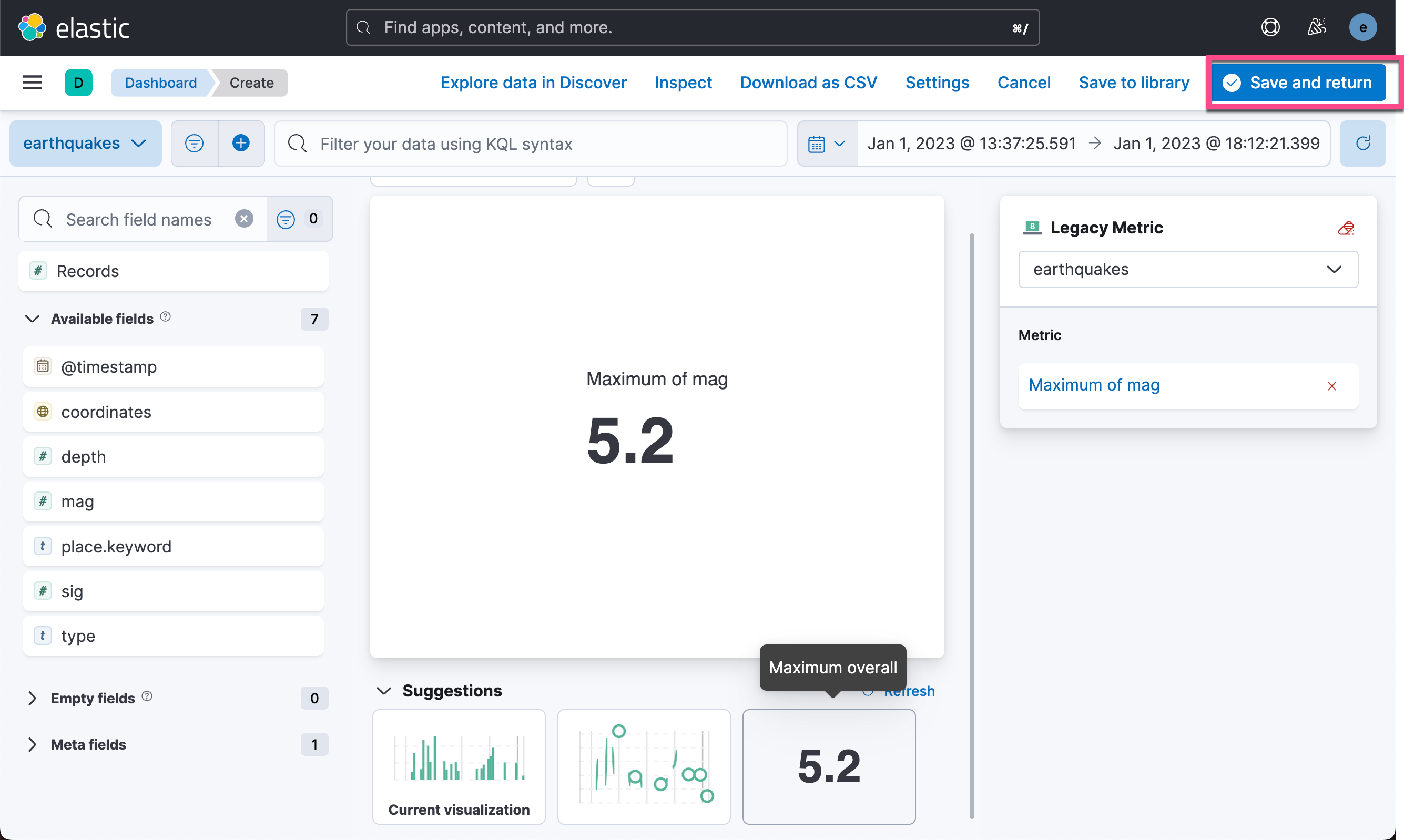This screenshot has height=840, width=1404.
Task: Reset the Legacy Metric layer eraser icon
Action: point(1346,228)
